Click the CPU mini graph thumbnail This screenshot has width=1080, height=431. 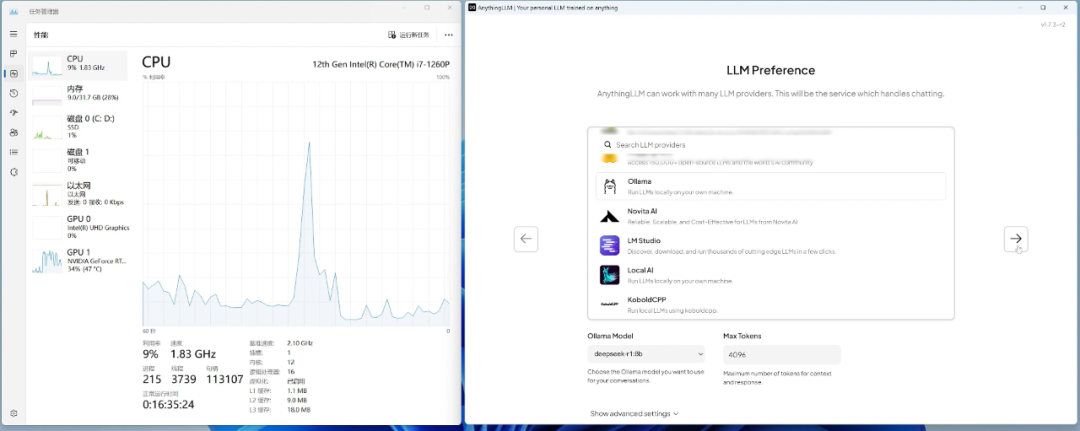pyautogui.click(x=47, y=65)
